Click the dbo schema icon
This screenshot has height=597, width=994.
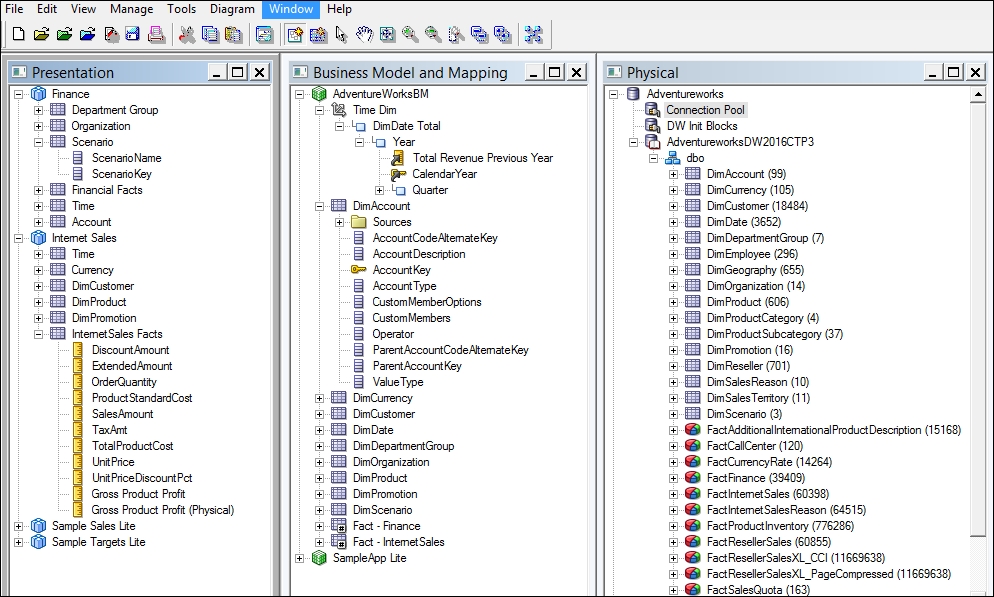pyautogui.click(x=673, y=158)
